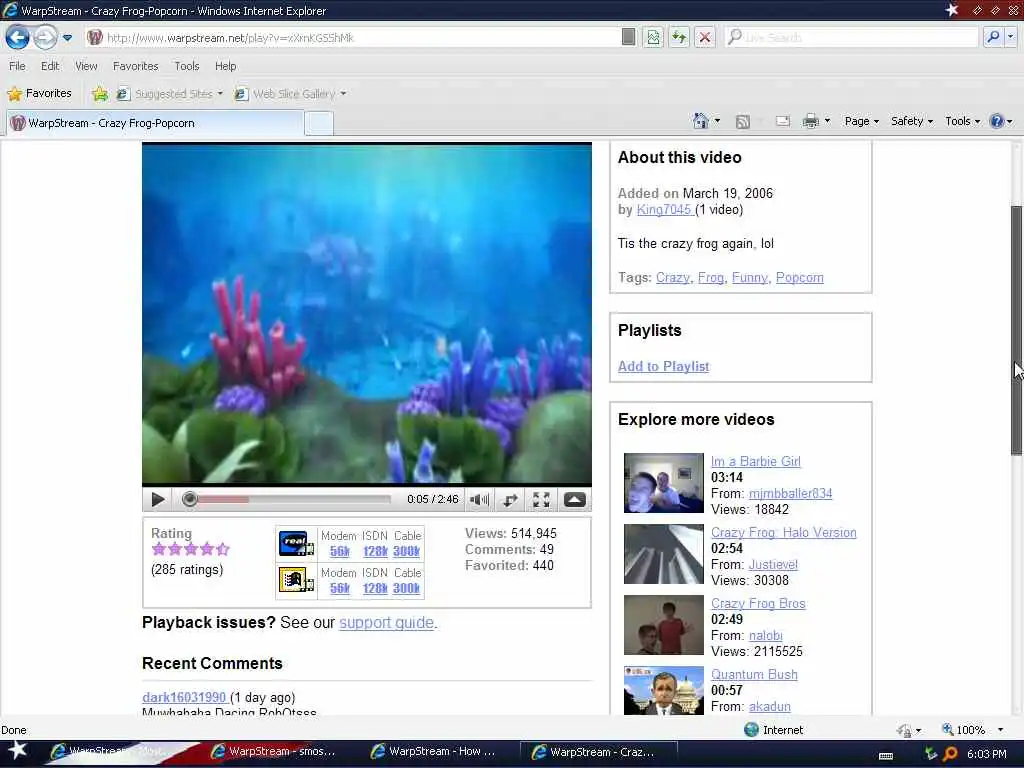Screen dimensions: 1024x768
Task: Open the command bar Tools dropdown
Action: coord(963,121)
